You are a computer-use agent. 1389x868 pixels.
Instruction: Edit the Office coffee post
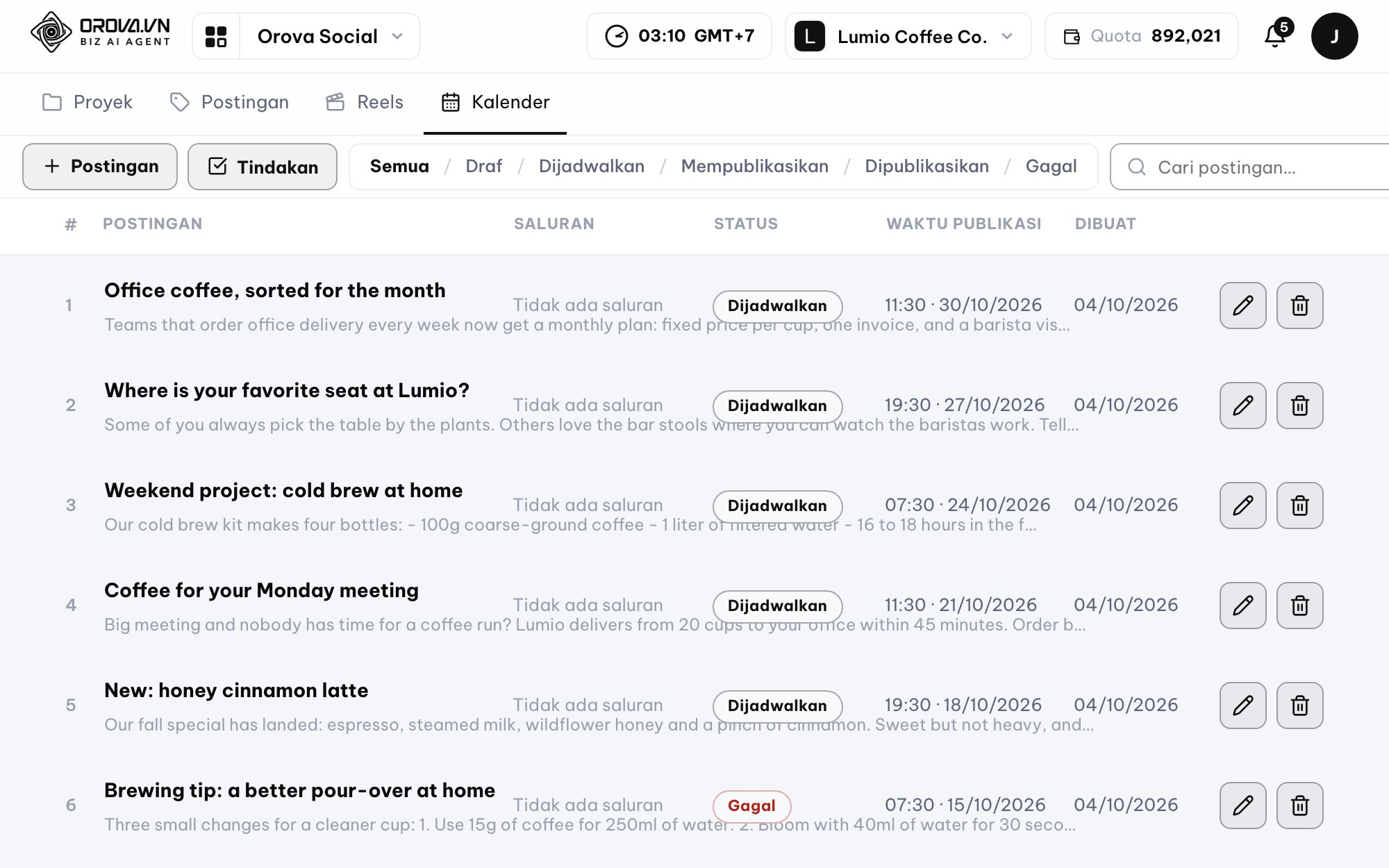click(x=1243, y=306)
